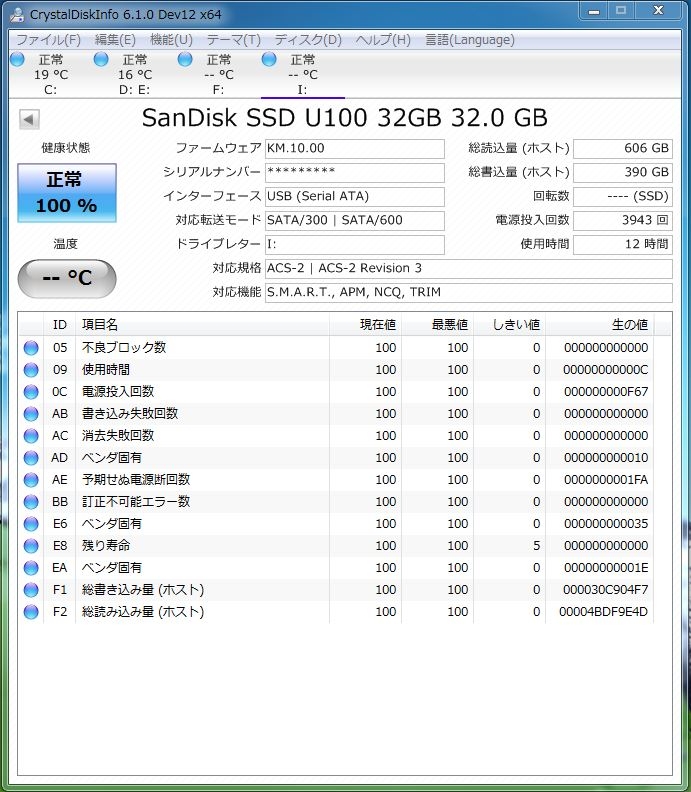
Task: Open the 言語(Language) menu
Action: click(470, 40)
